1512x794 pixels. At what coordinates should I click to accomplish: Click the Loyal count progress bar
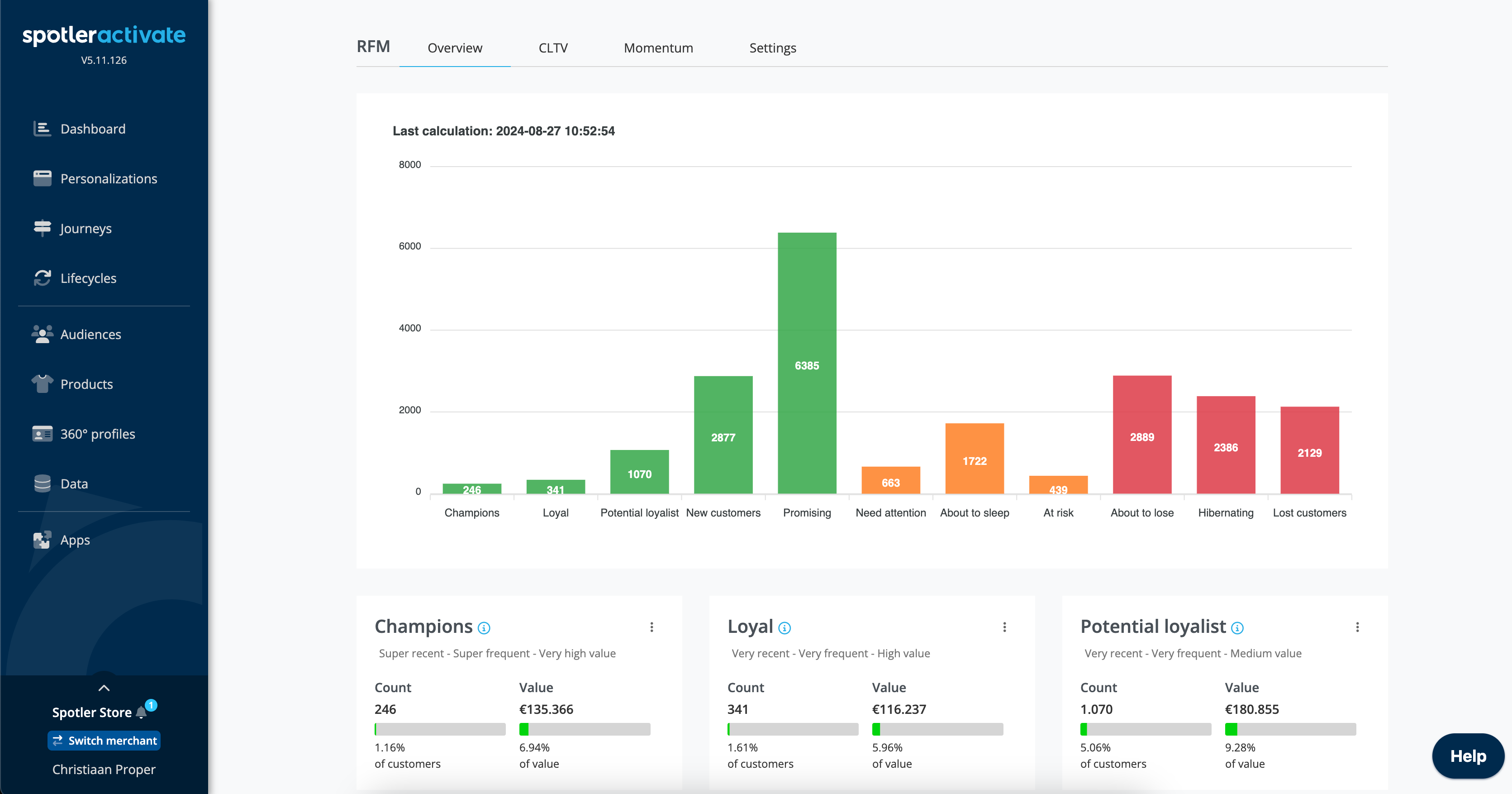[x=792, y=729]
